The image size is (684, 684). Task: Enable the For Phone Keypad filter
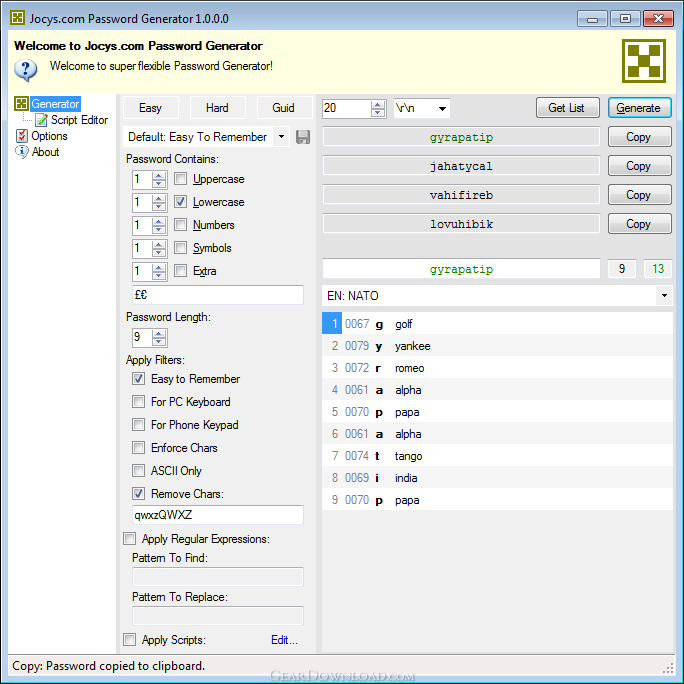tap(139, 424)
